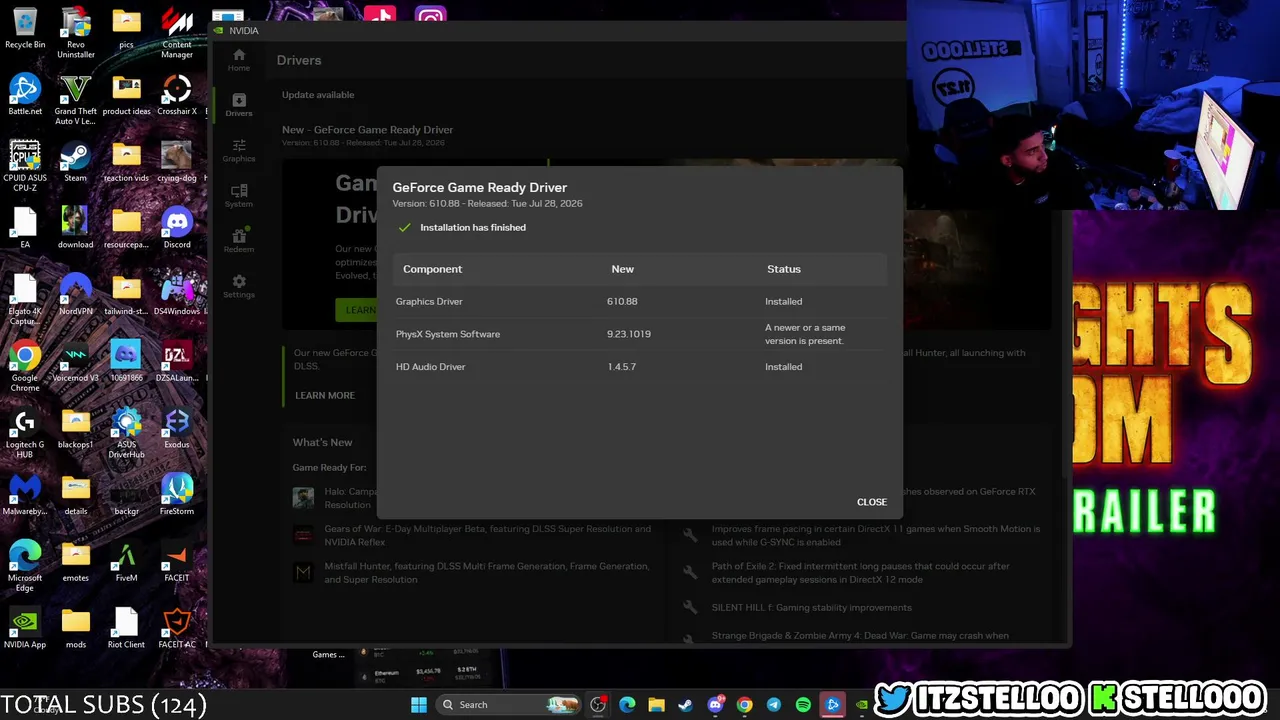
Task: Open Telegram from taskbar
Action: tap(773, 705)
